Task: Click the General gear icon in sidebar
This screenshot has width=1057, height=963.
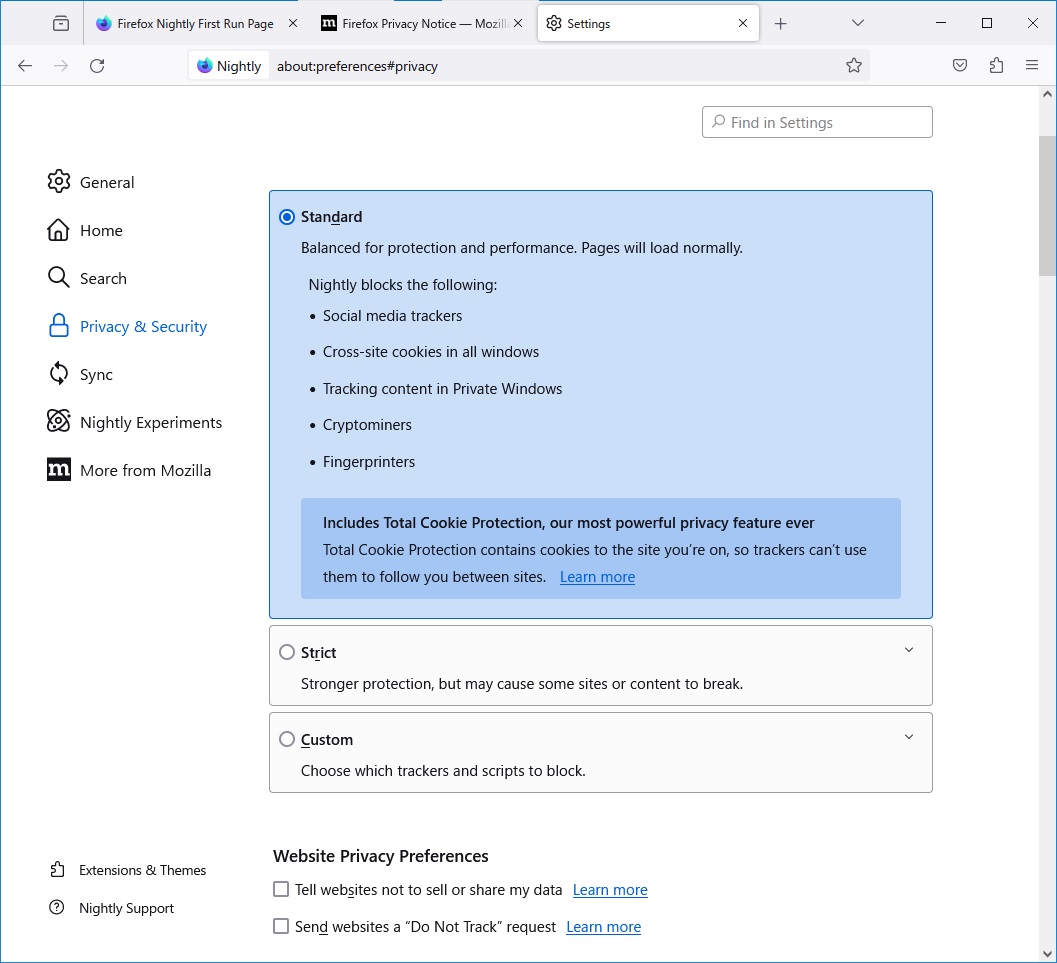Action: coord(59,181)
